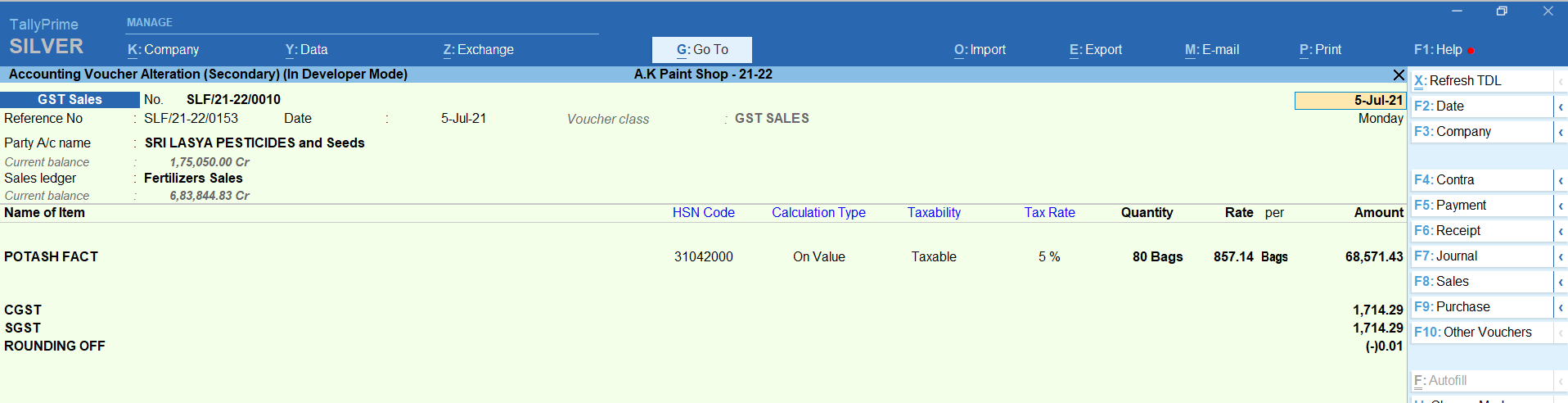This screenshot has width=1568, height=403.
Task: Expand arrow beside F10: Other Vouchers
Action: point(1561,333)
